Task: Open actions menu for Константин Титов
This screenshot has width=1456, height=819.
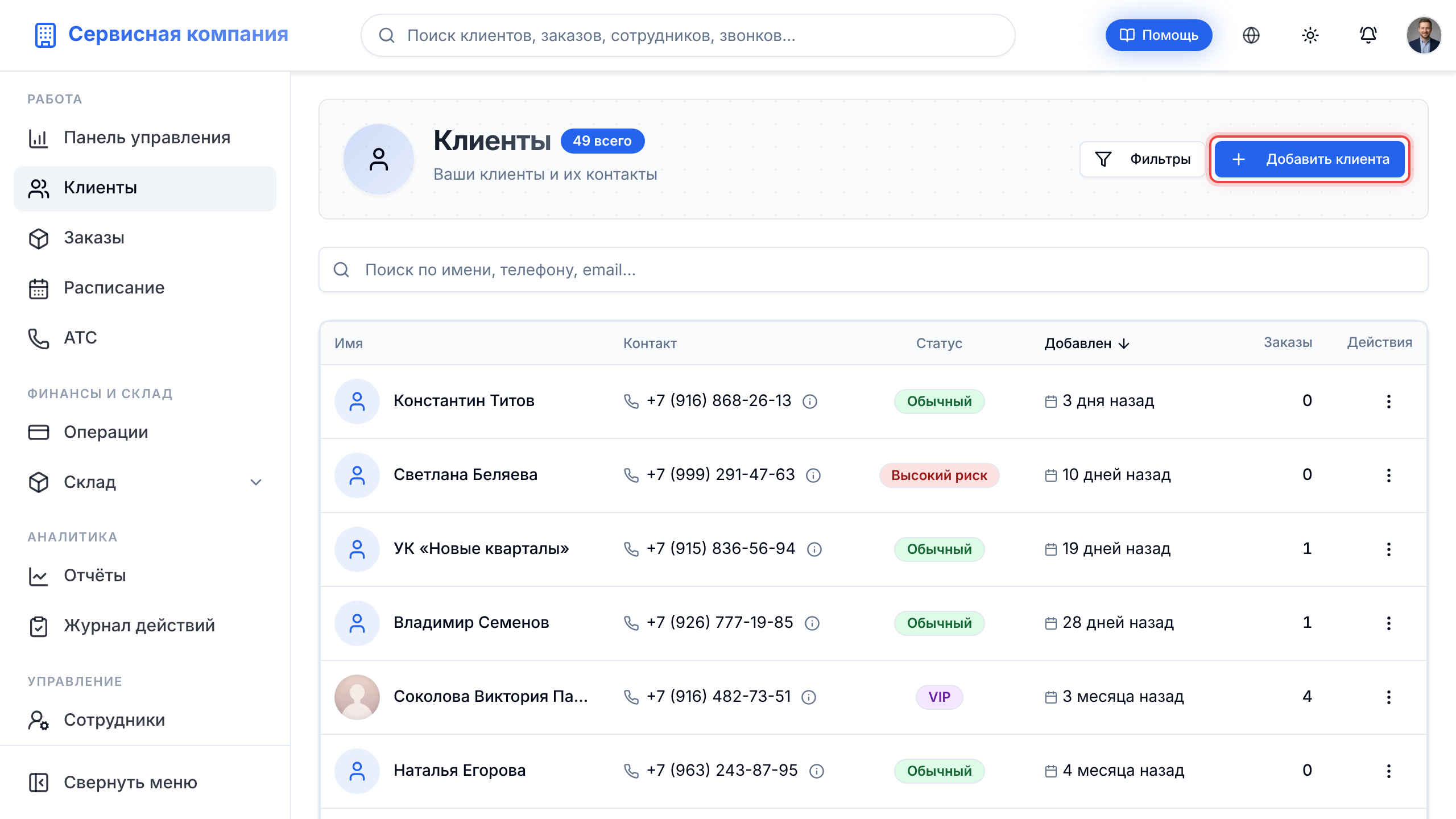Action: pos(1388,402)
